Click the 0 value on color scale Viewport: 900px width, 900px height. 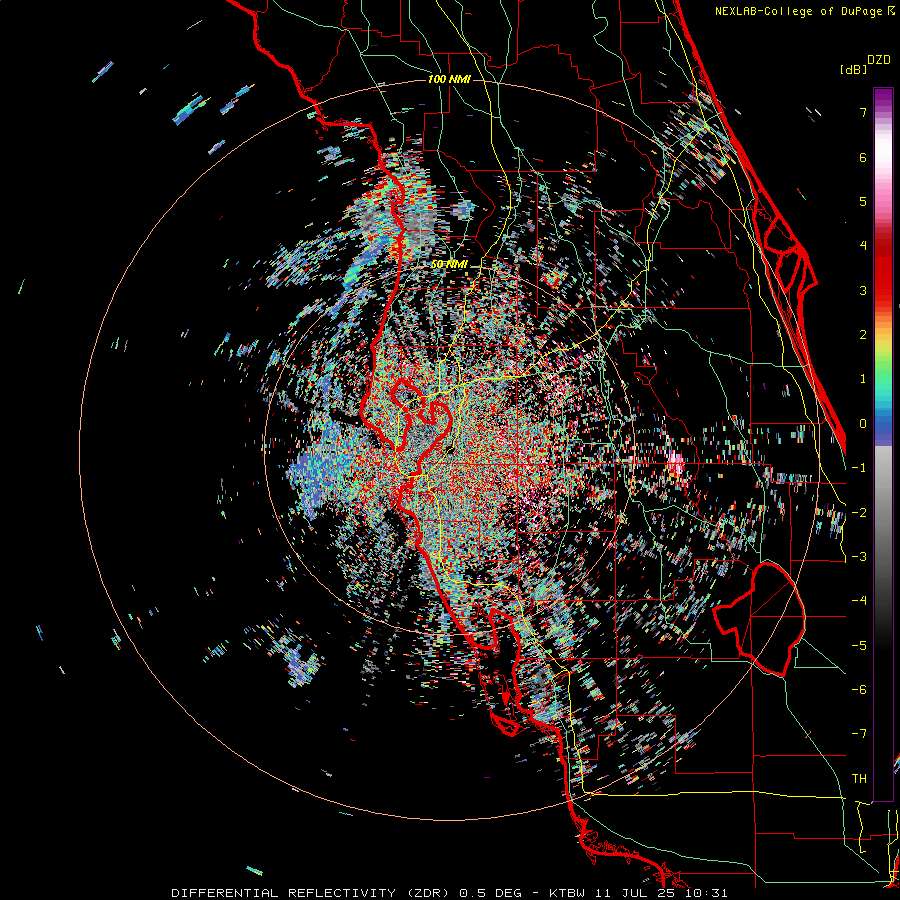point(863,424)
